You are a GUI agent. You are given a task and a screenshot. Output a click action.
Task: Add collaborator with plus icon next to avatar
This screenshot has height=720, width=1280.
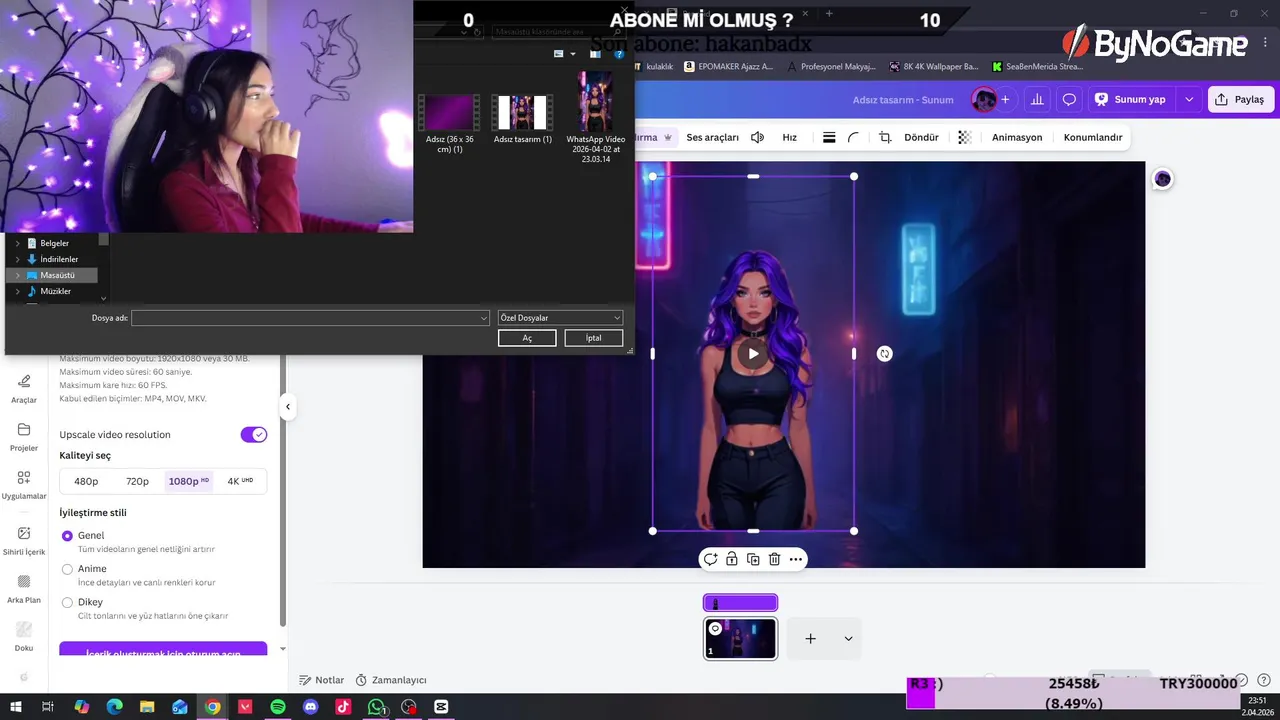(x=1005, y=99)
